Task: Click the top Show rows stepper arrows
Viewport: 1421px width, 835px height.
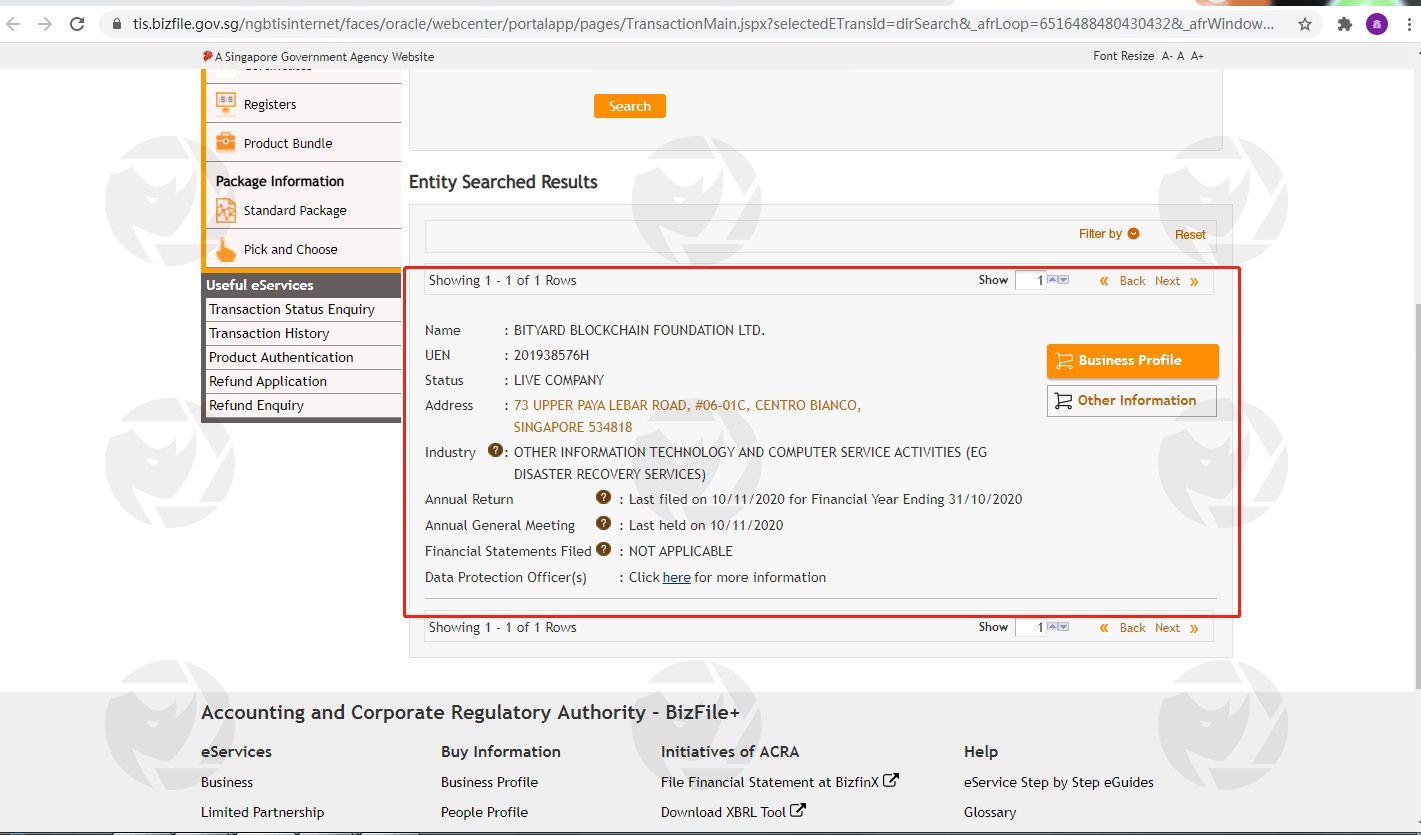Action: point(1058,281)
